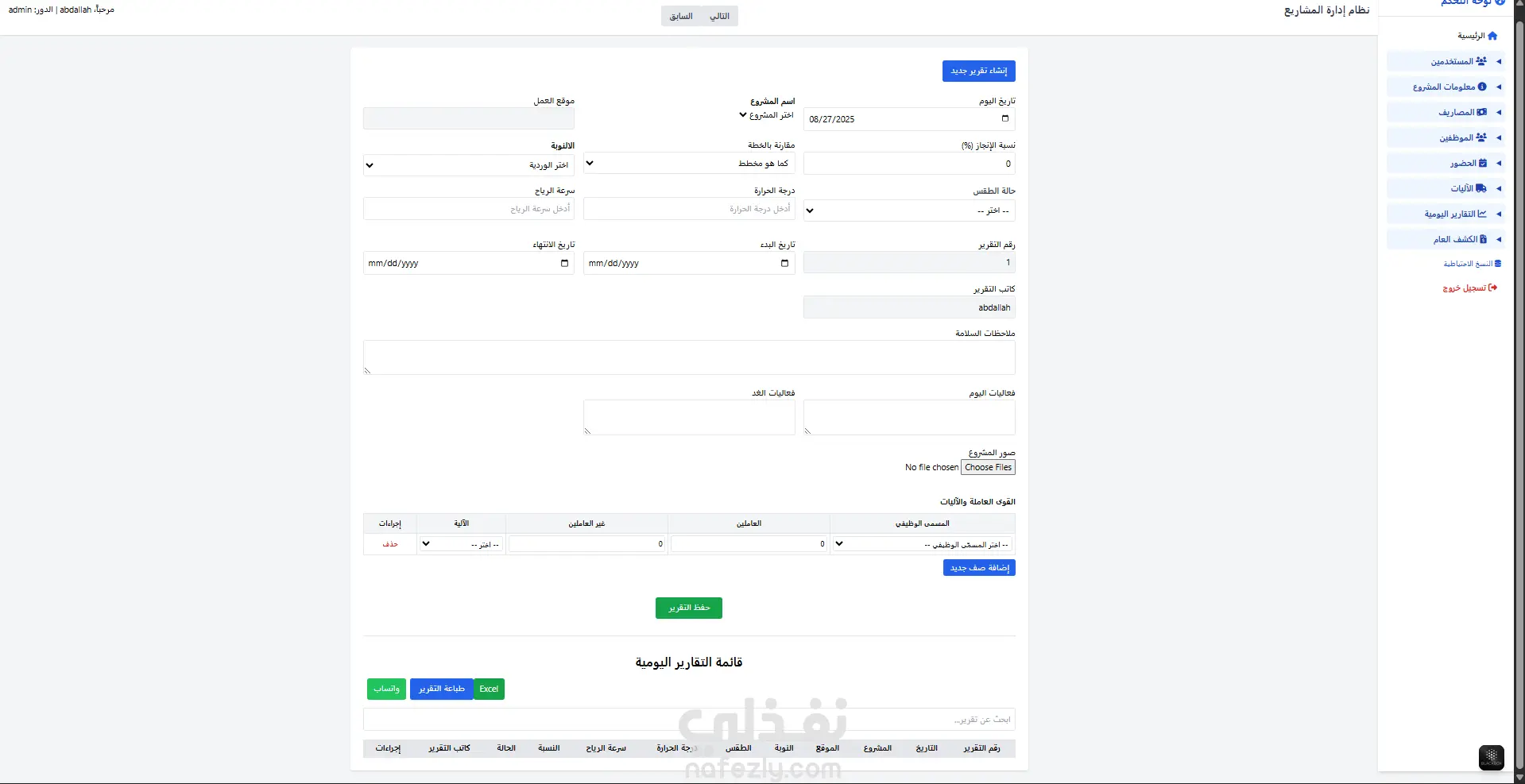Screen dimensions: 1525x784
Task: Click the طباعة التقرير print button
Action: pyautogui.click(x=442, y=689)
